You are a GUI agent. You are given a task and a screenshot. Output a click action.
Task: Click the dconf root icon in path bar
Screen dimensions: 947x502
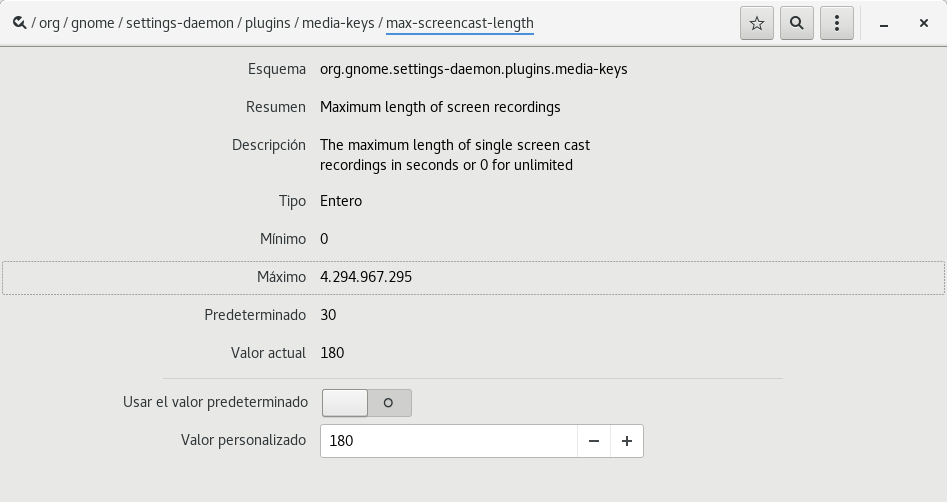[x=18, y=23]
